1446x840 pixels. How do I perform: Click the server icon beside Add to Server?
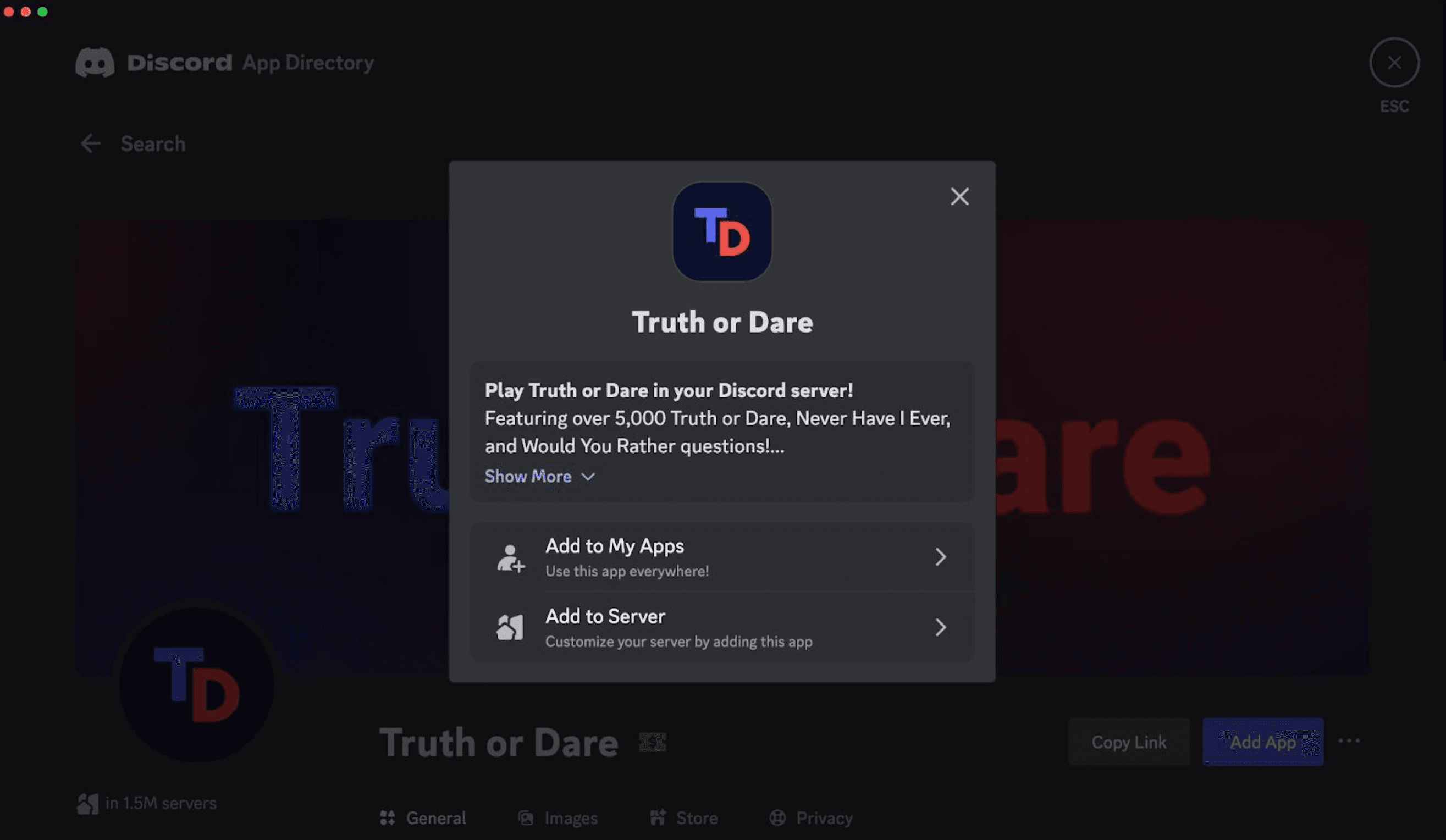point(510,628)
